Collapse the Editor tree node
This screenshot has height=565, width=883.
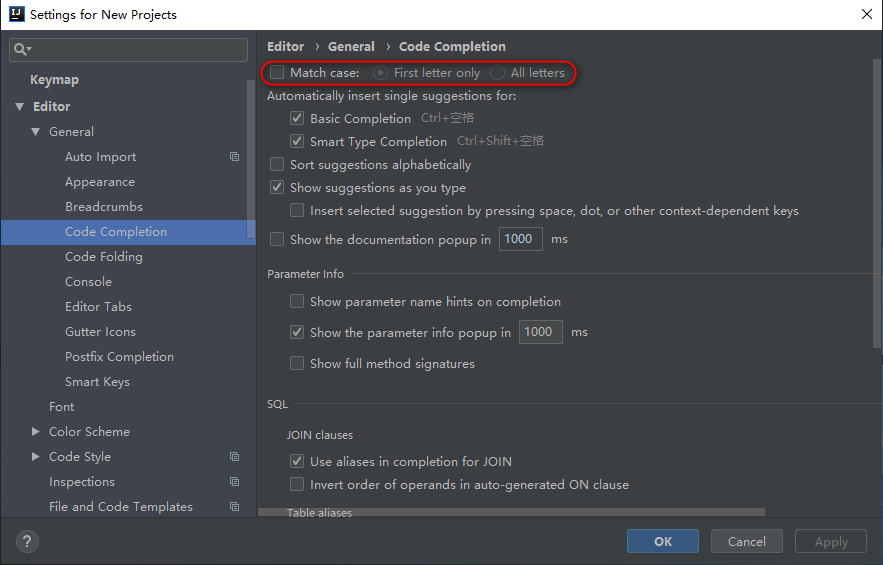tap(20, 106)
